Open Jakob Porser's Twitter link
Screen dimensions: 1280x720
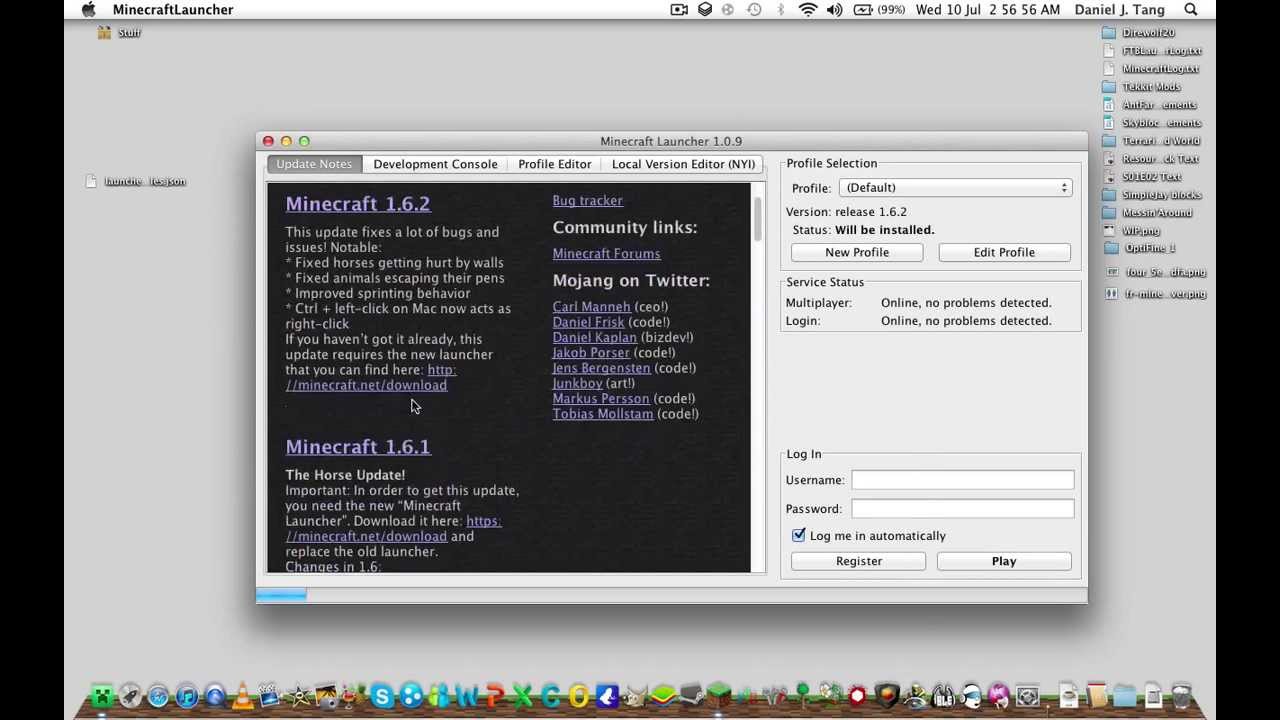click(591, 353)
